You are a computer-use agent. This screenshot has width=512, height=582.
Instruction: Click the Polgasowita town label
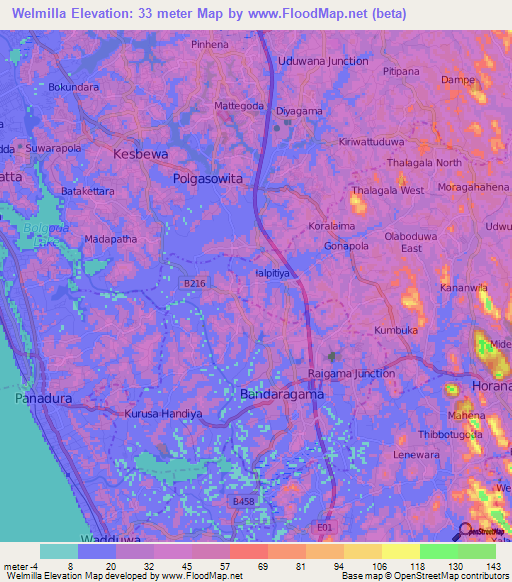pyautogui.click(x=208, y=179)
